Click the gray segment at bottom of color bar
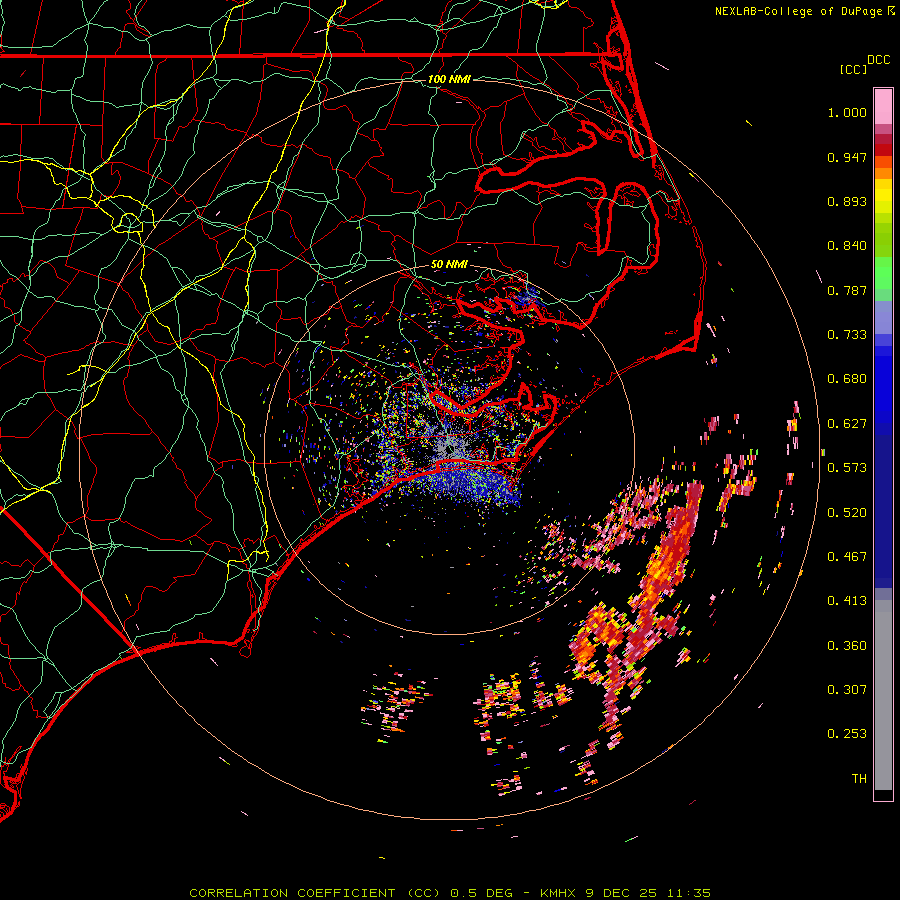900x900 pixels. click(x=883, y=695)
